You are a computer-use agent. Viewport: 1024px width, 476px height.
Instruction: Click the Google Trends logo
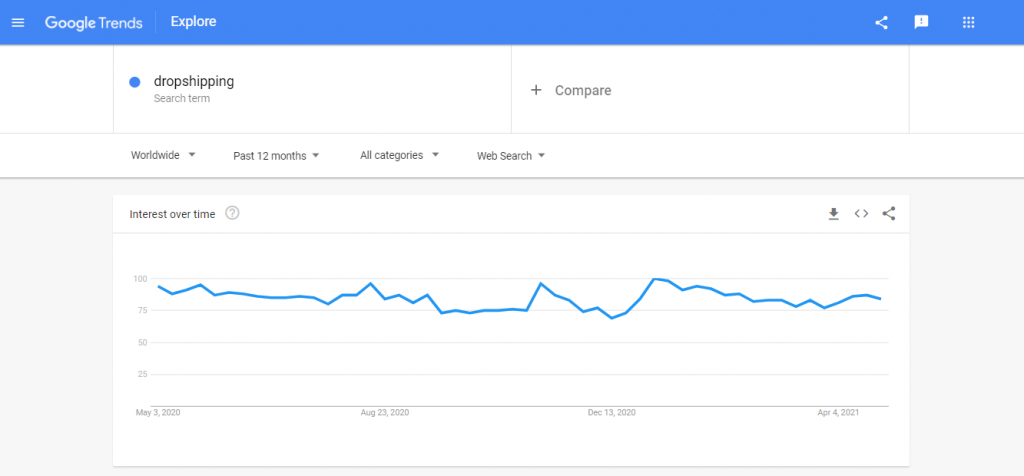coord(93,22)
